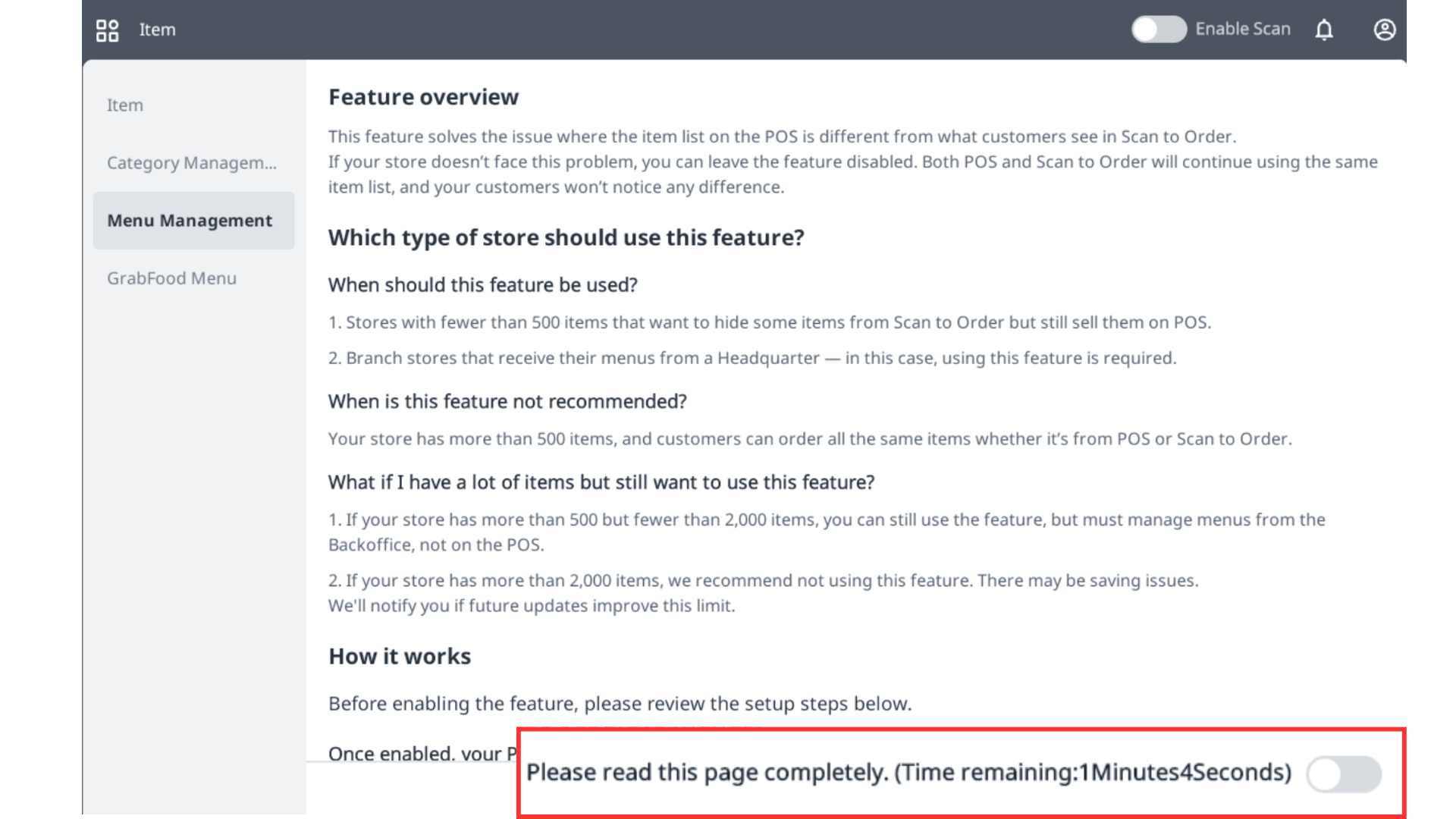Click 'Which type of store' heading

(566, 238)
